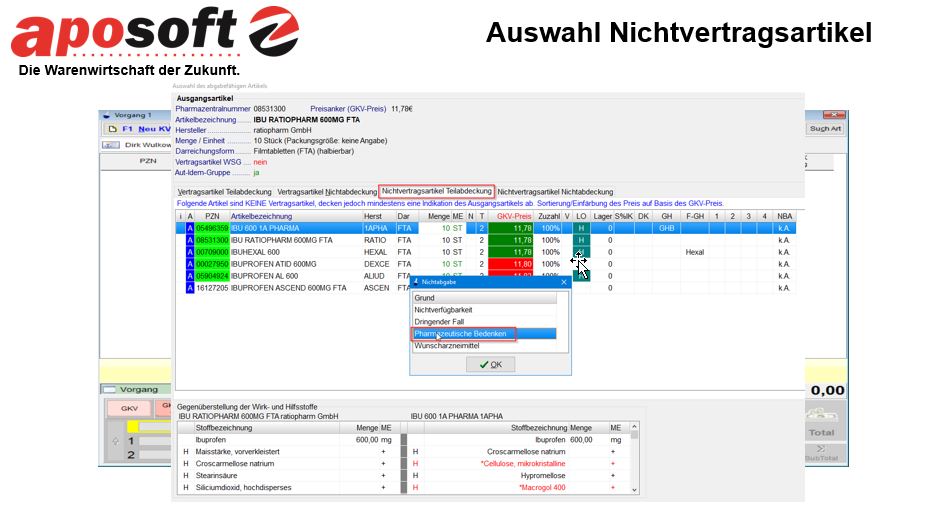Click red *Macrogol 400 entry
The image size is (933, 515).
[542, 488]
